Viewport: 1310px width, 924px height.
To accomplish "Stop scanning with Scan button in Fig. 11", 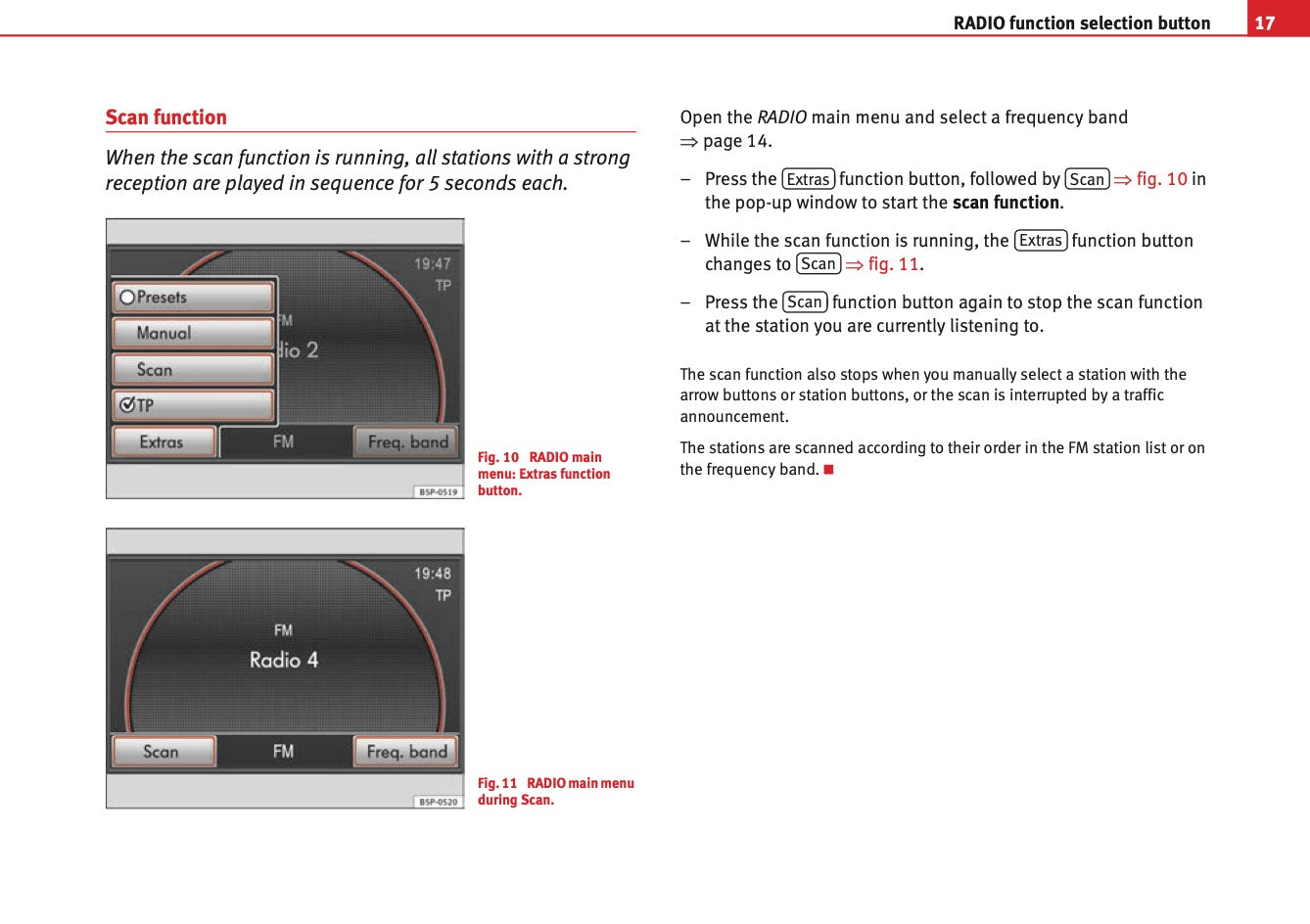I will [x=163, y=752].
